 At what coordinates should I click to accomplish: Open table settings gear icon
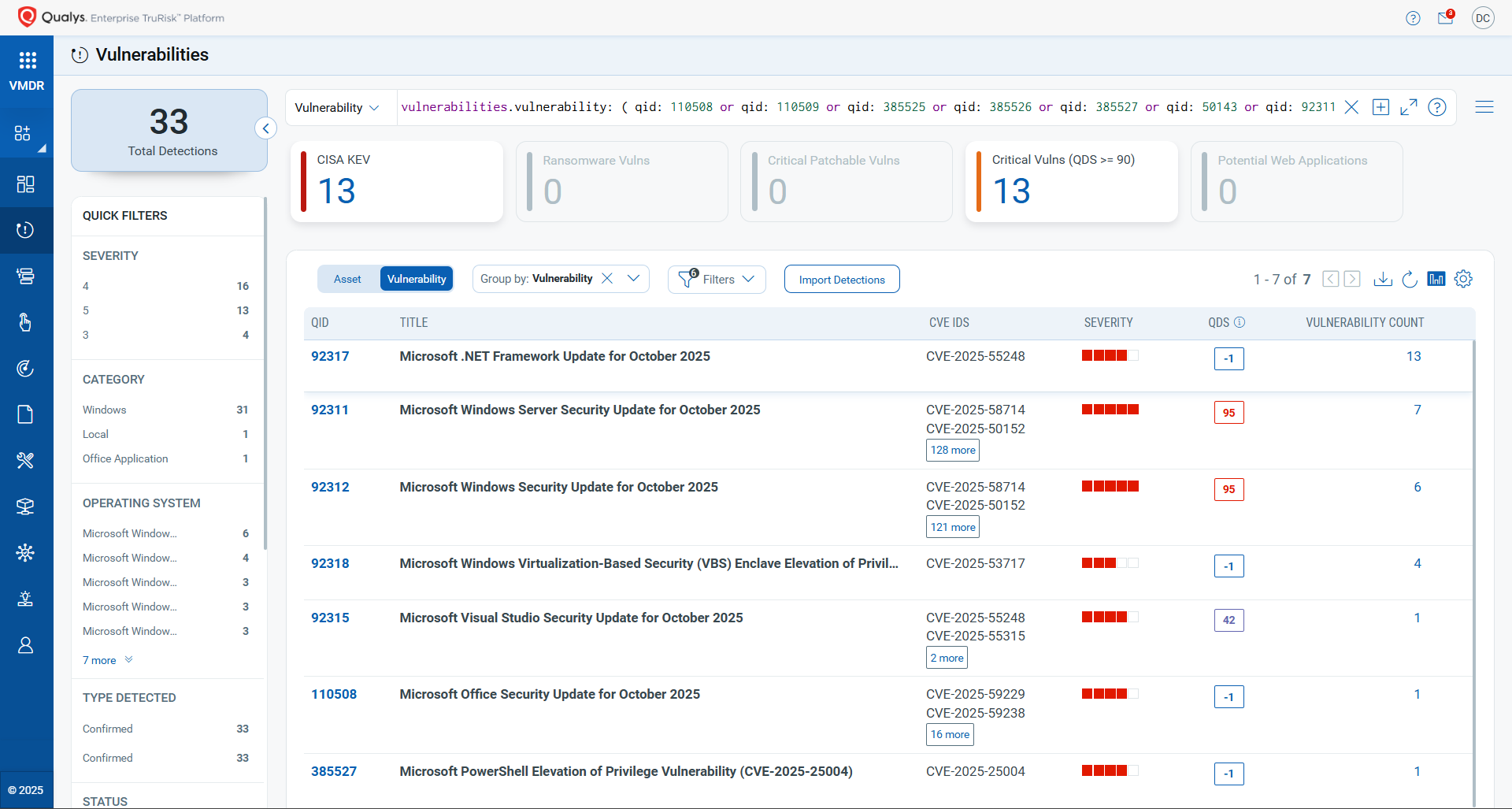(1463, 279)
